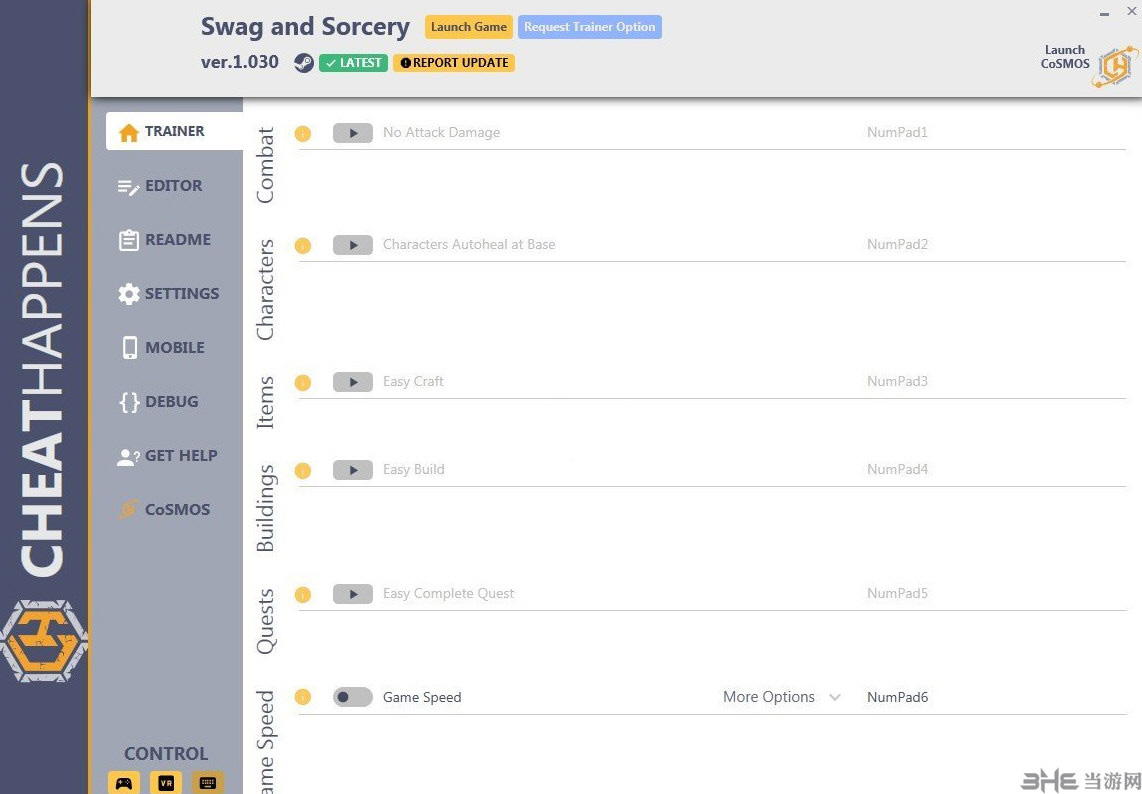Image resolution: width=1142 pixels, height=794 pixels.
Task: Click the Launch Game button
Action: click(469, 27)
